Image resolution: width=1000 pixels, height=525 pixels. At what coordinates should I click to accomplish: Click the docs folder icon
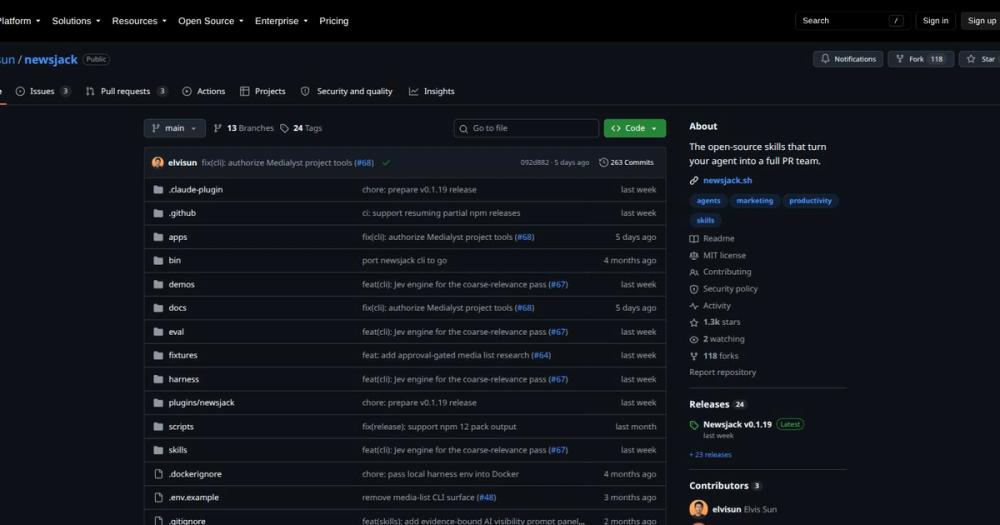[x=158, y=307]
